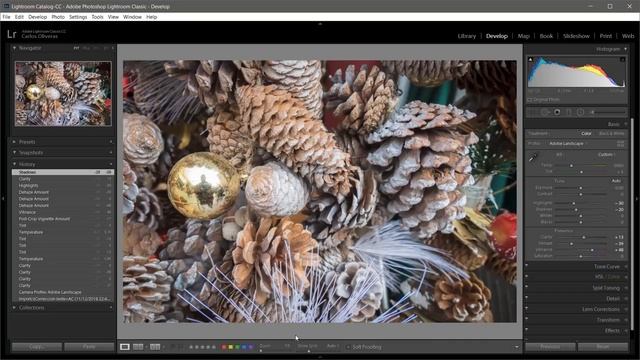This screenshot has height=360, width=640.
Task: Toggle shadow clipping indicator in histogram
Action: pyautogui.click(x=530, y=59)
